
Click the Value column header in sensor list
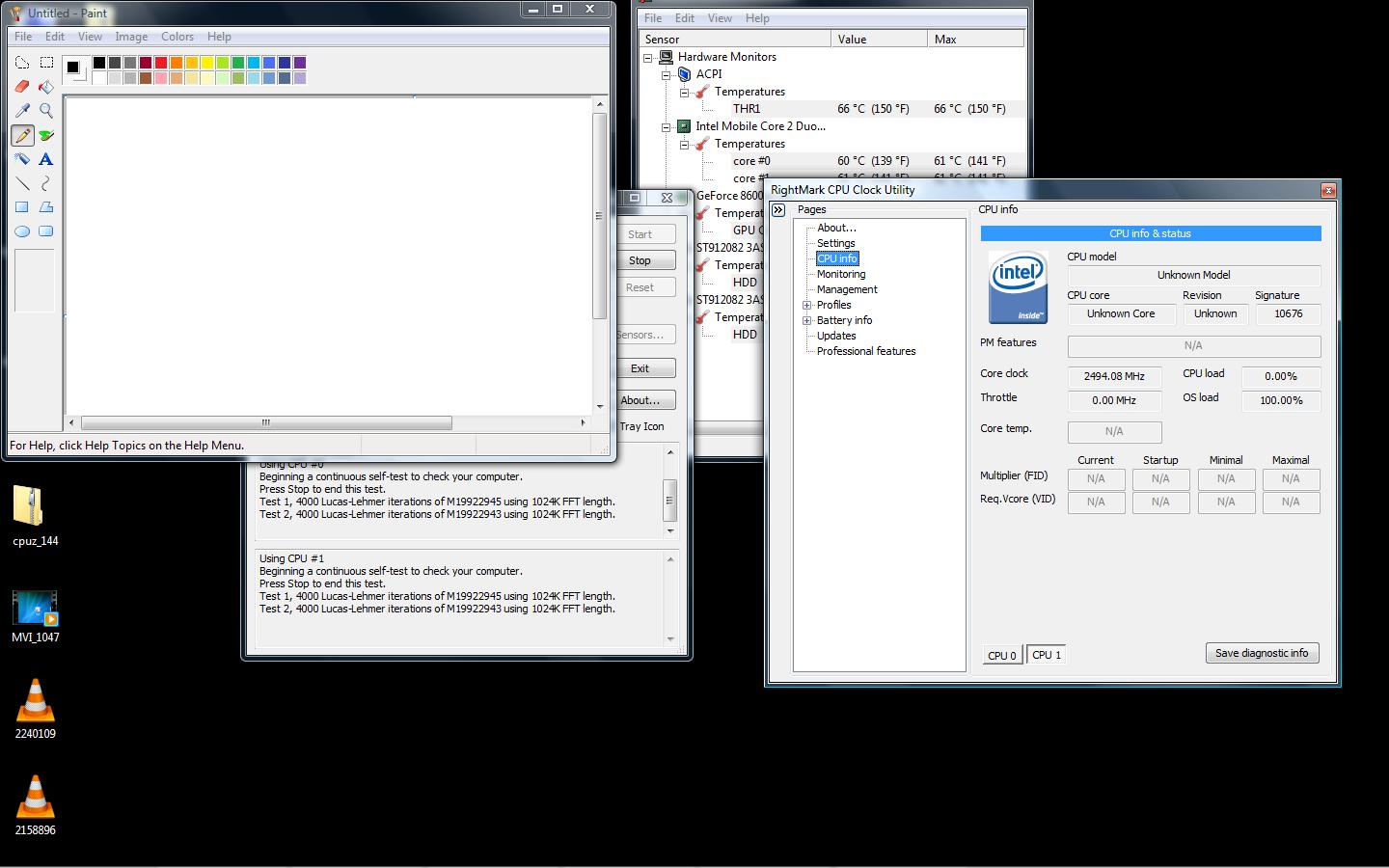point(879,40)
